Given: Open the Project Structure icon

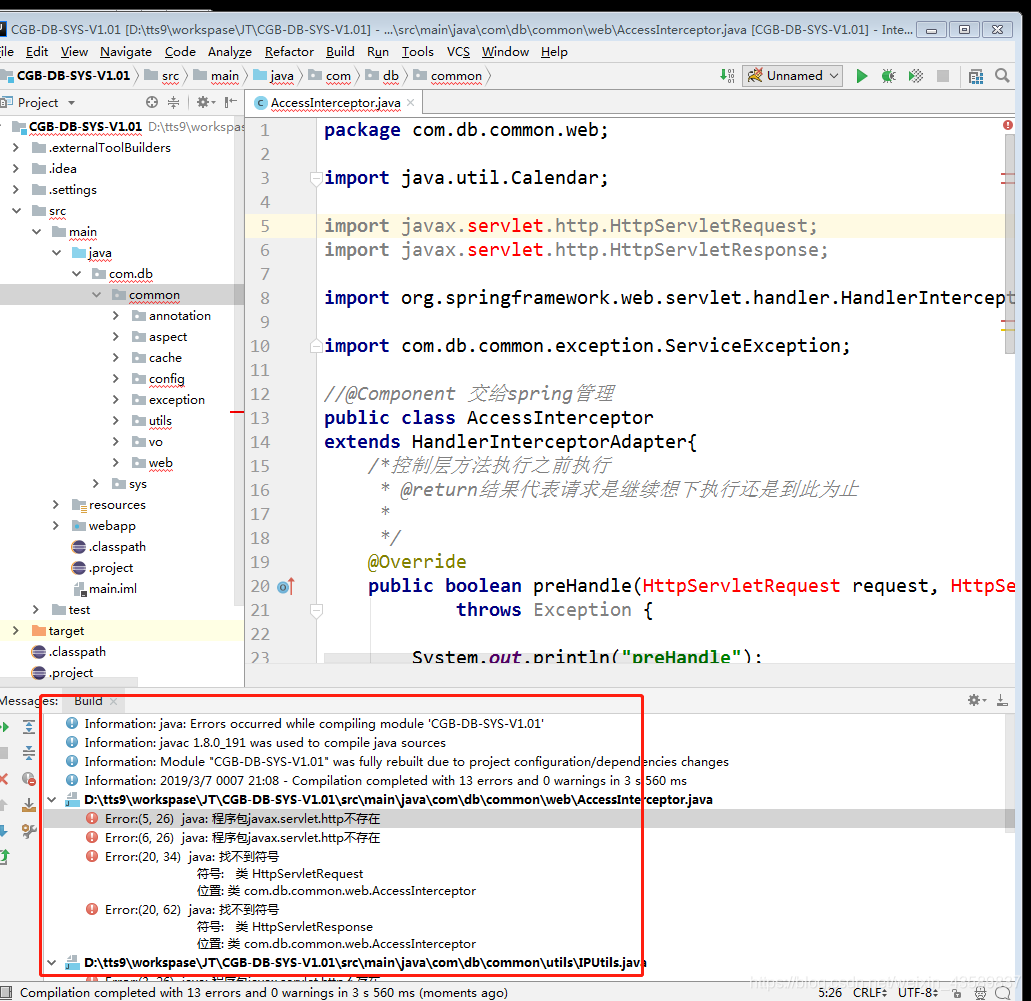Looking at the screenshot, I should pyautogui.click(x=976, y=76).
